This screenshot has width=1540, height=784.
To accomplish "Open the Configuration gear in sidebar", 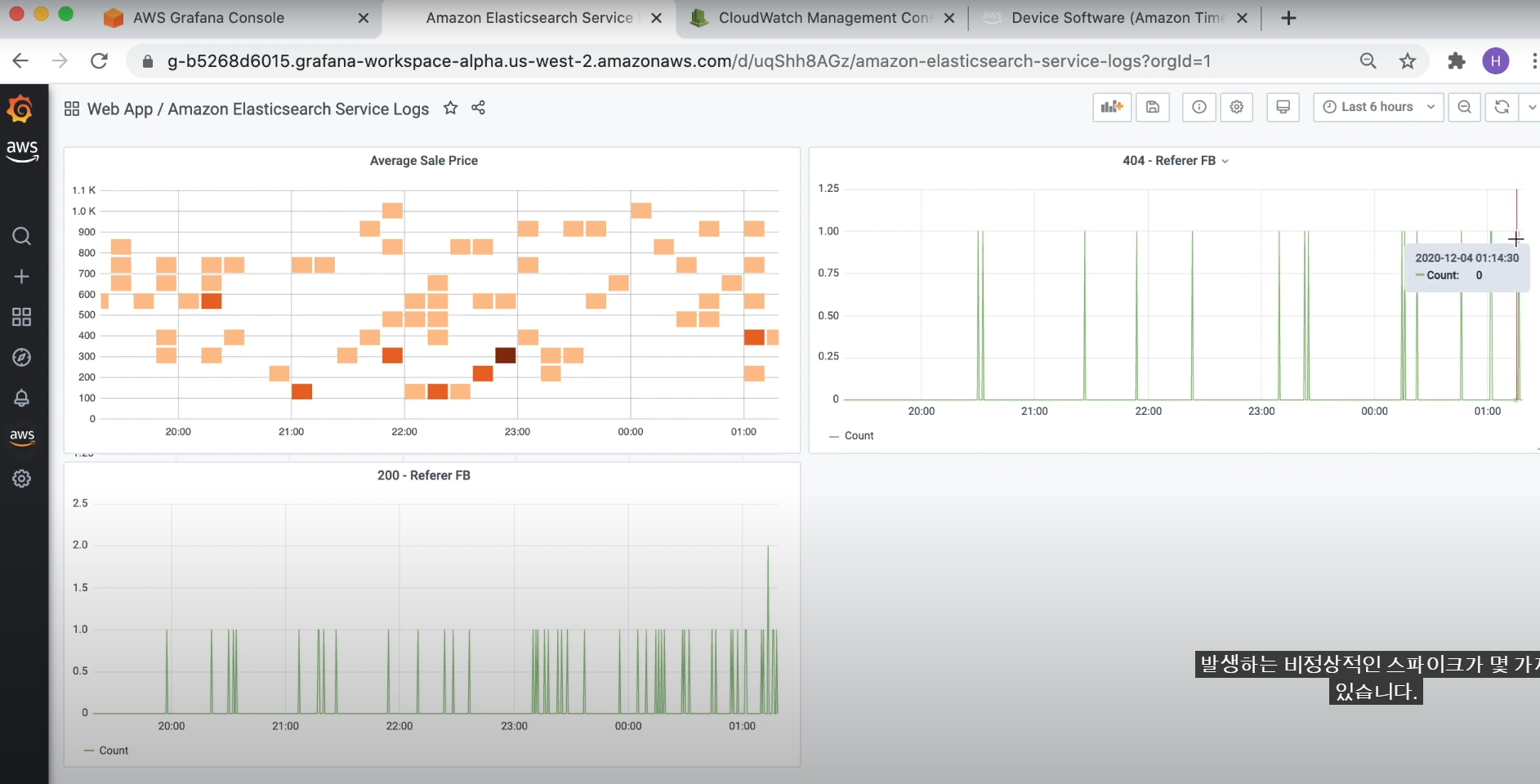I will pos(22,479).
